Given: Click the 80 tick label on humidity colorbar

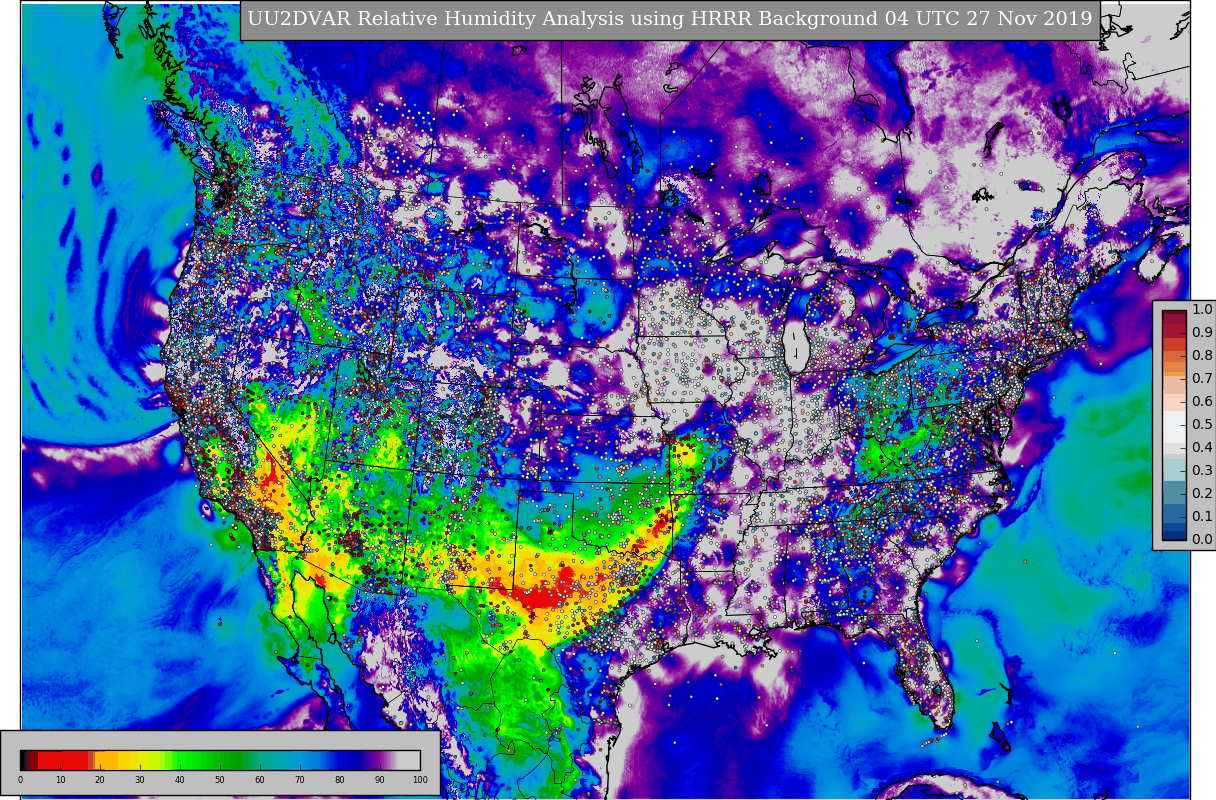Looking at the screenshot, I should (x=340, y=780).
